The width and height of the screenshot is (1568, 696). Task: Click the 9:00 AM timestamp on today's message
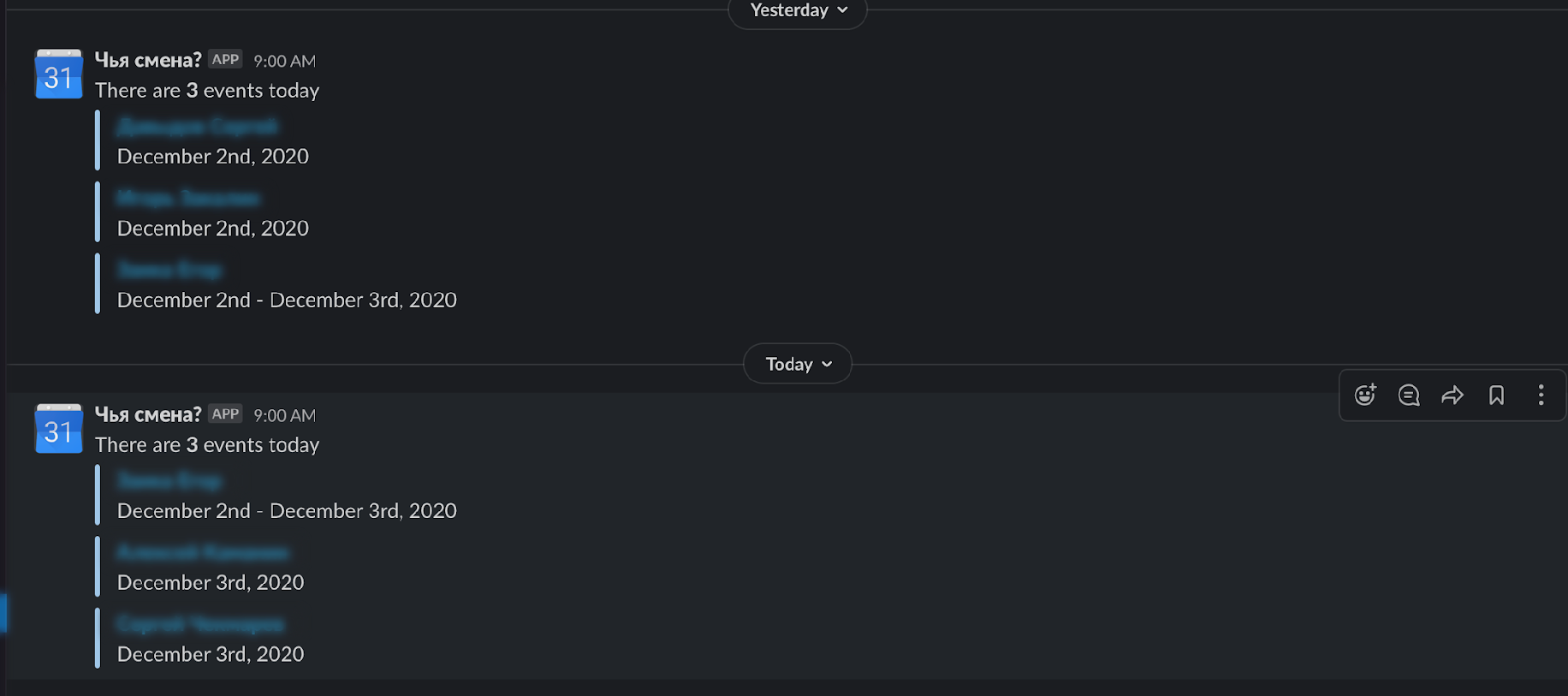284,415
